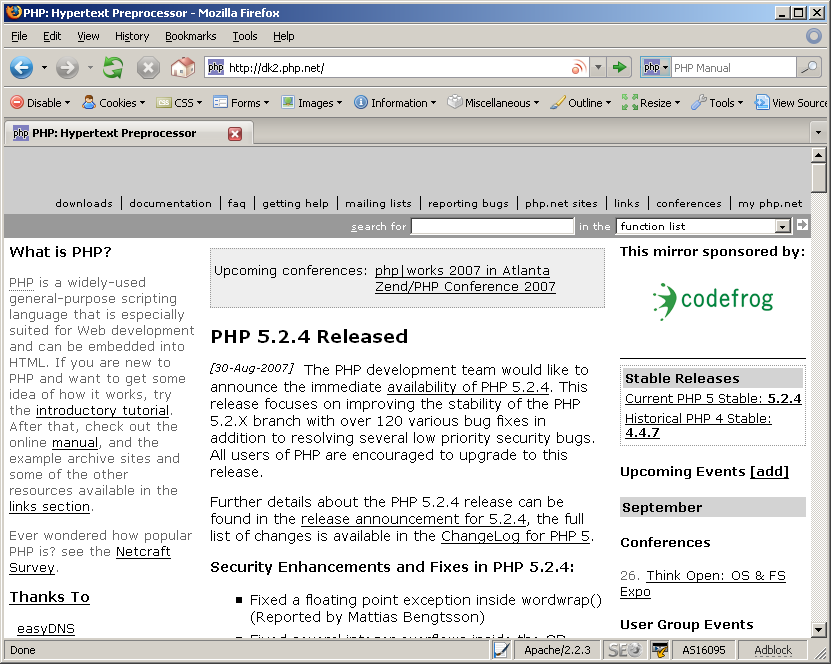Reload the page with the green refresh icon
831x664 pixels.
point(113,68)
